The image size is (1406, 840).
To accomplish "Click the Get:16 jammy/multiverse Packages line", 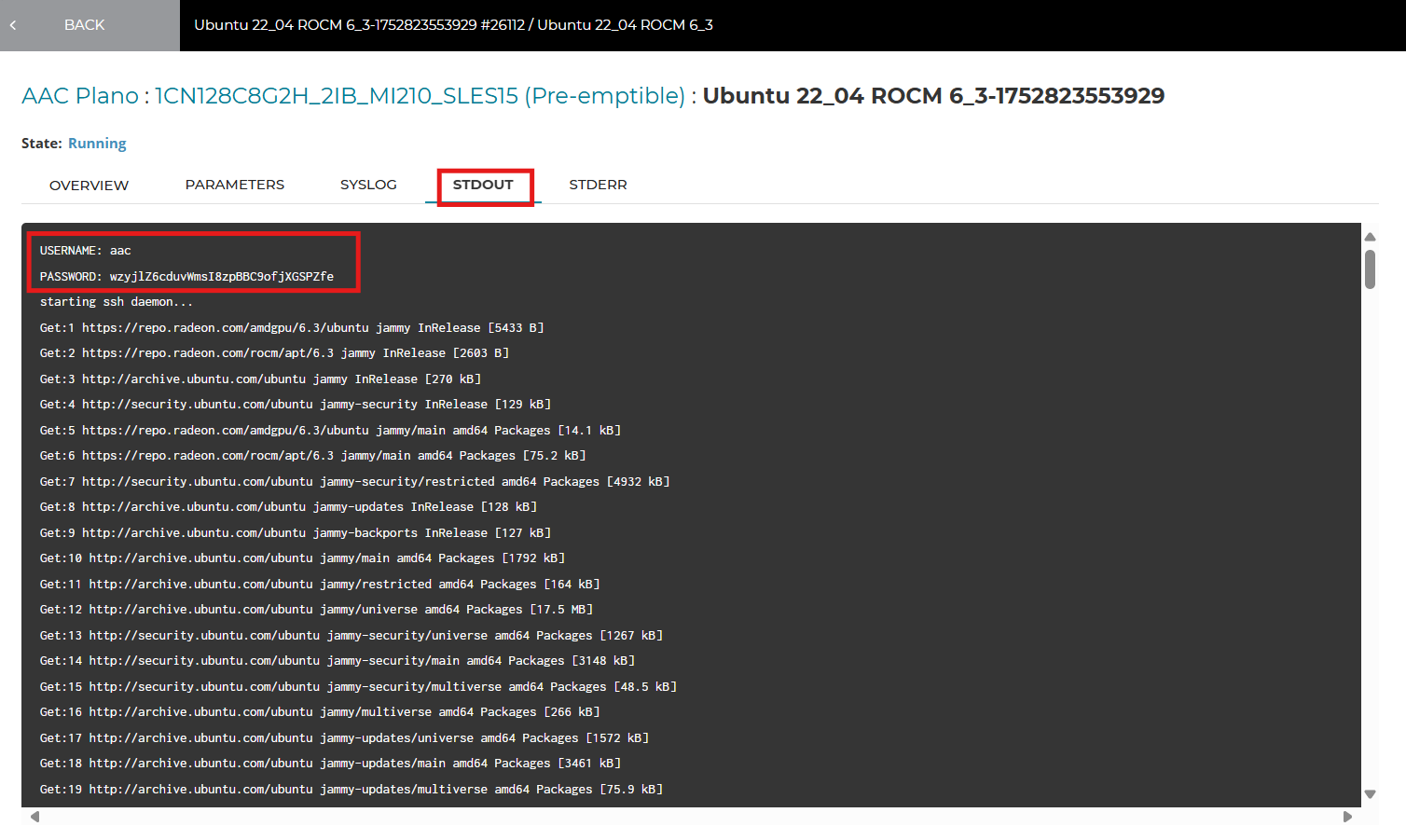I will pos(320,712).
